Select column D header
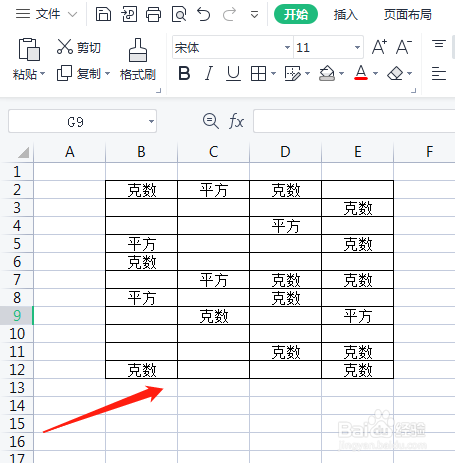 (x=285, y=152)
